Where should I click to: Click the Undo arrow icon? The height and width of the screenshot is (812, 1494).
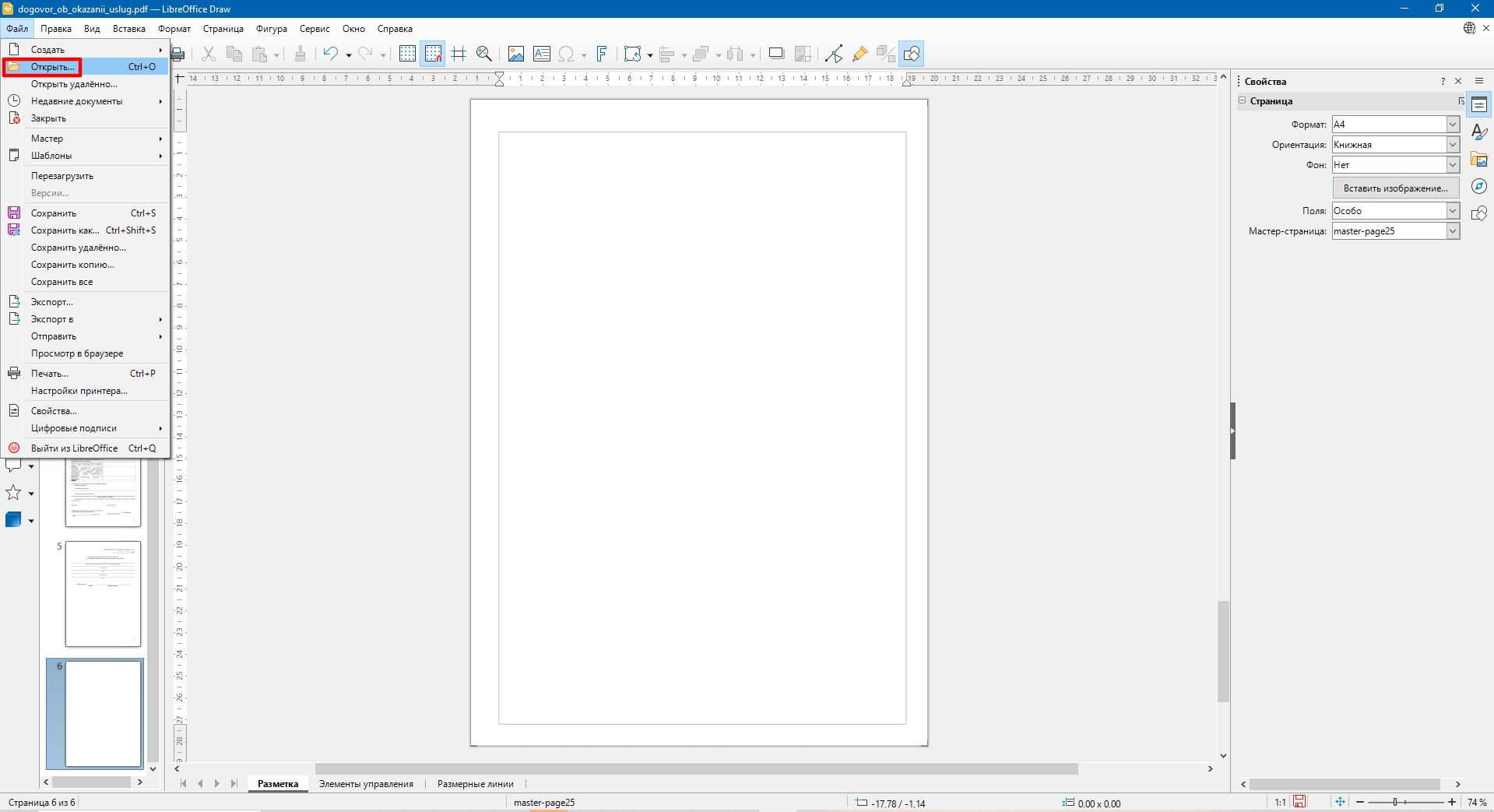pyautogui.click(x=331, y=54)
